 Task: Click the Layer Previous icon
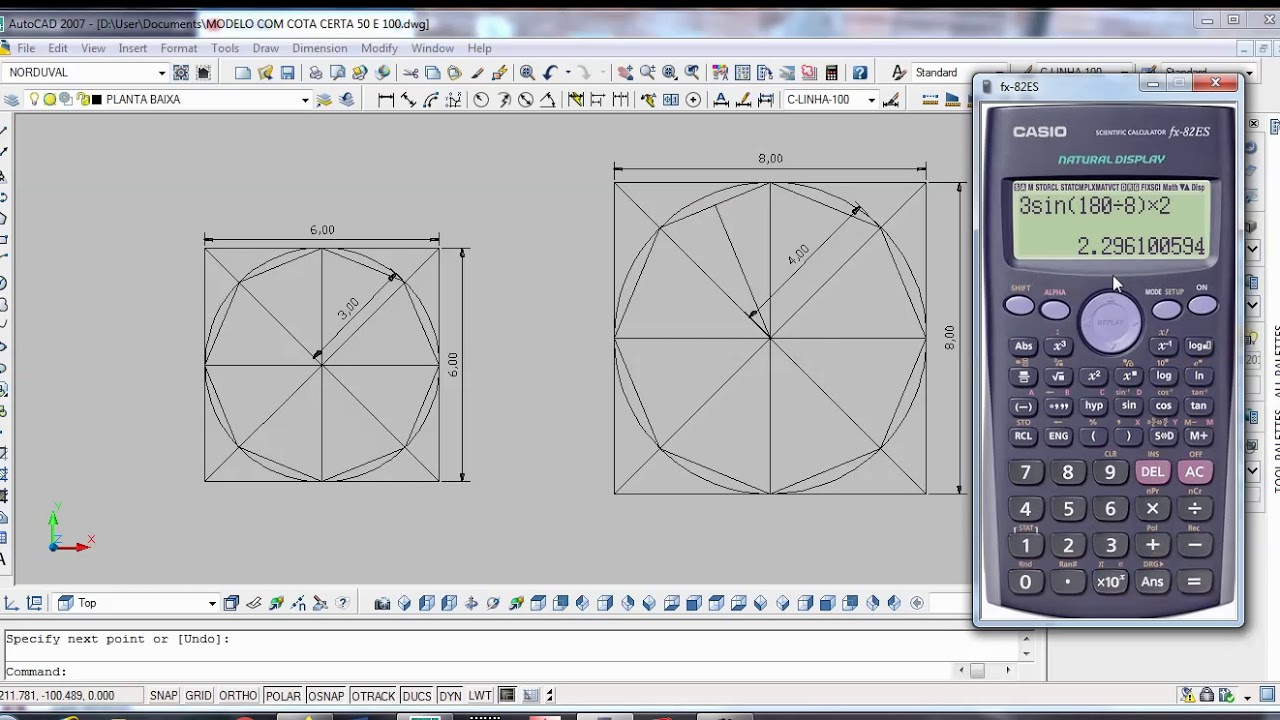pyautogui.click(x=347, y=100)
